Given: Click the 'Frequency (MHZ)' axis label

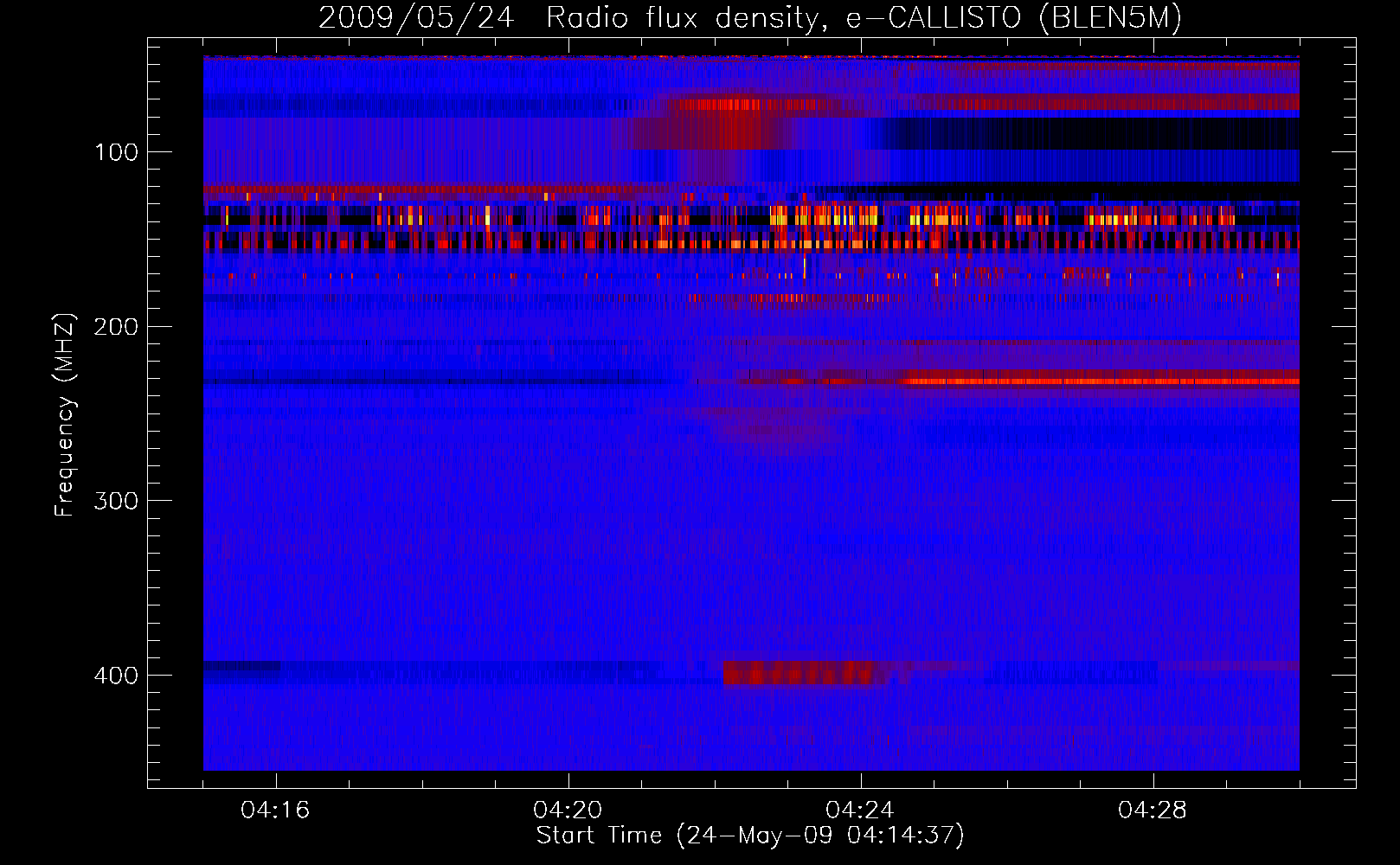Looking at the screenshot, I should [x=65, y=415].
